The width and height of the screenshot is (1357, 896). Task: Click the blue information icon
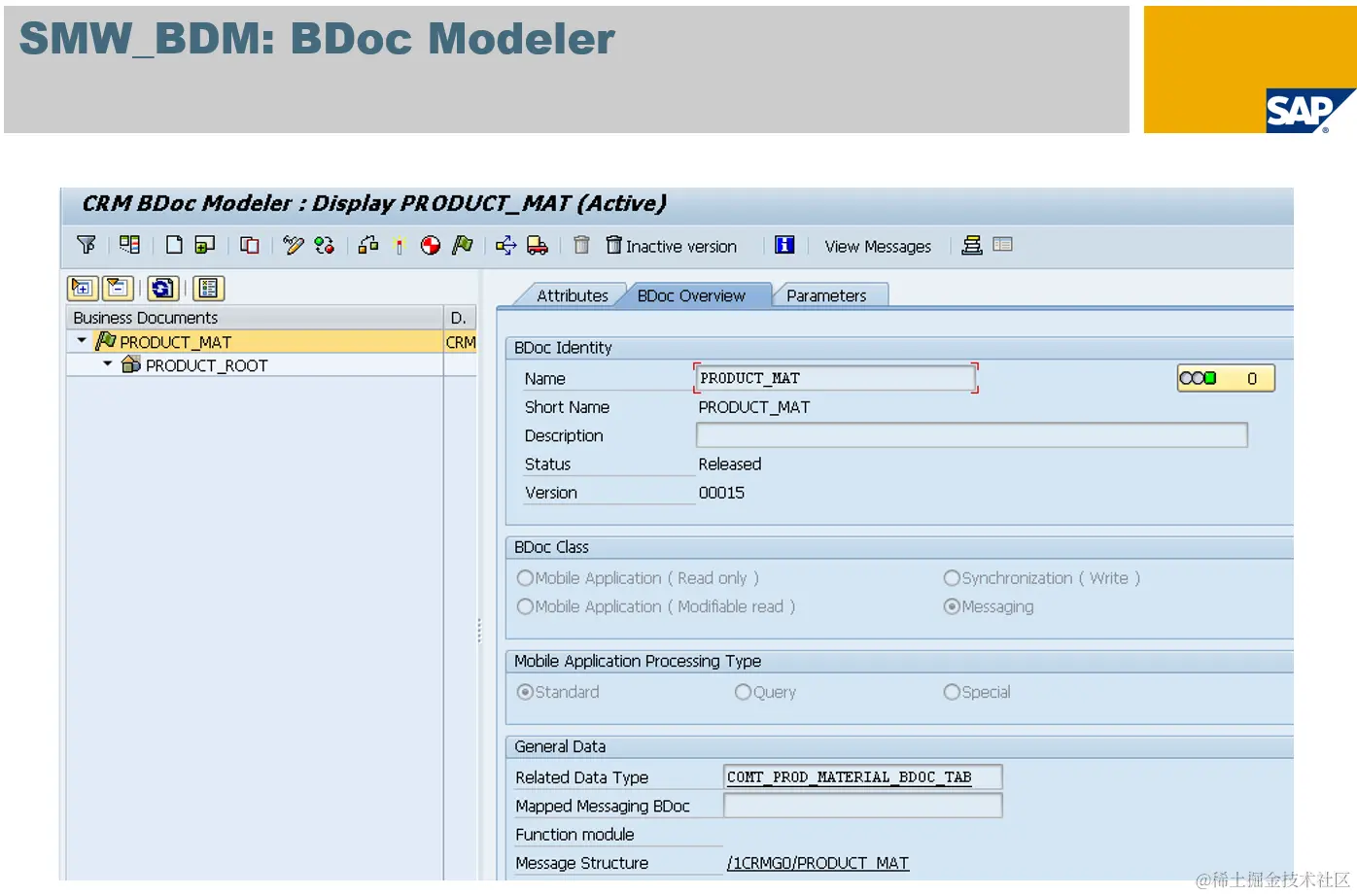[784, 245]
